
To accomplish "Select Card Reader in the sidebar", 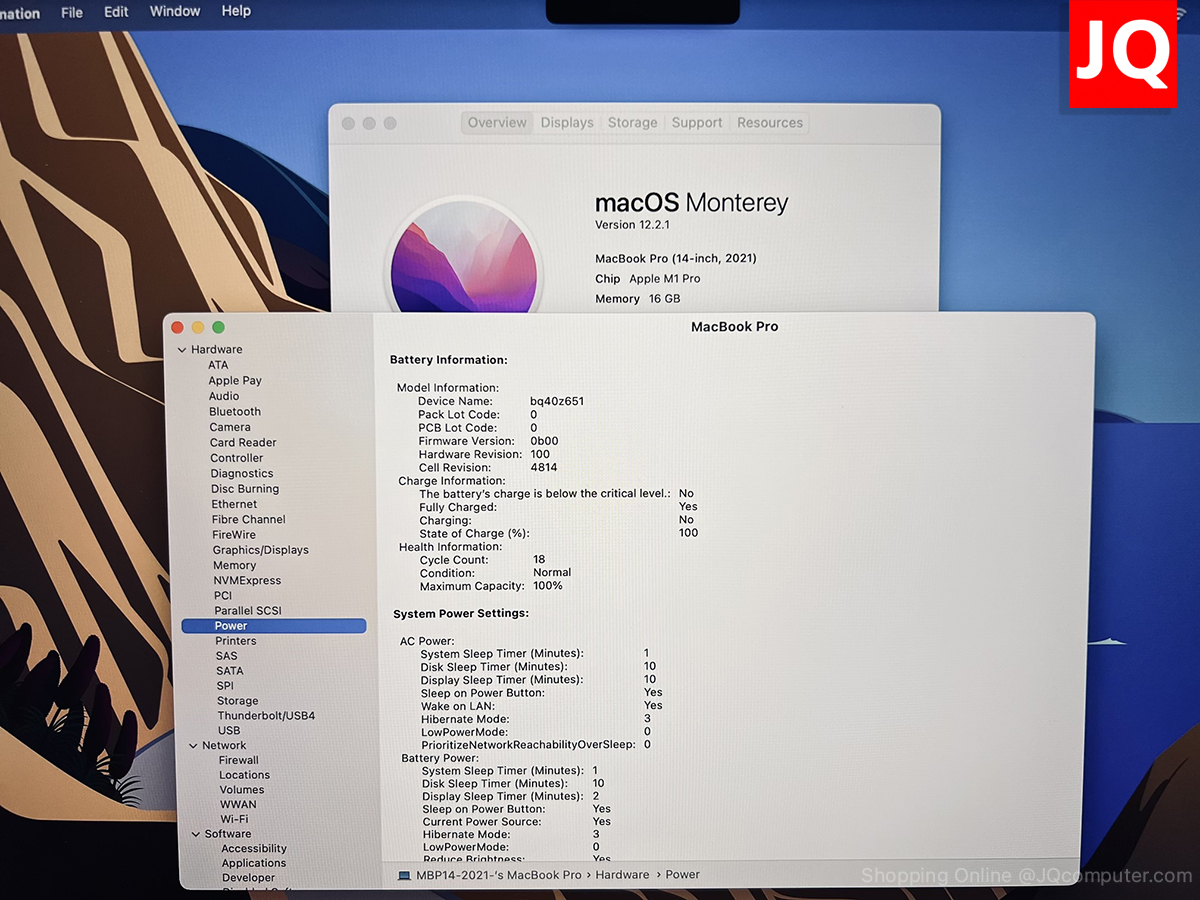I will pyautogui.click(x=243, y=442).
